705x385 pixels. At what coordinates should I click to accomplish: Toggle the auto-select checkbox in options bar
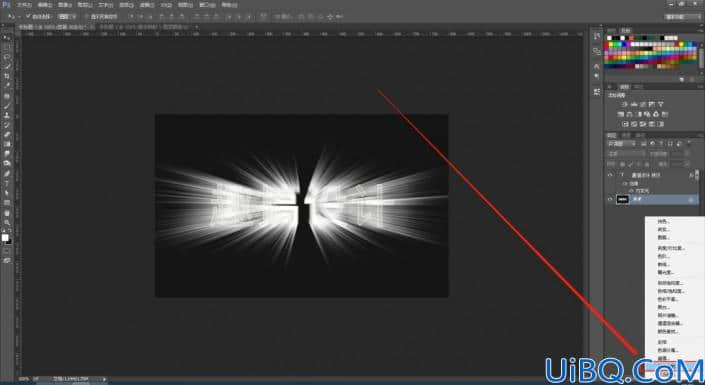28,16
